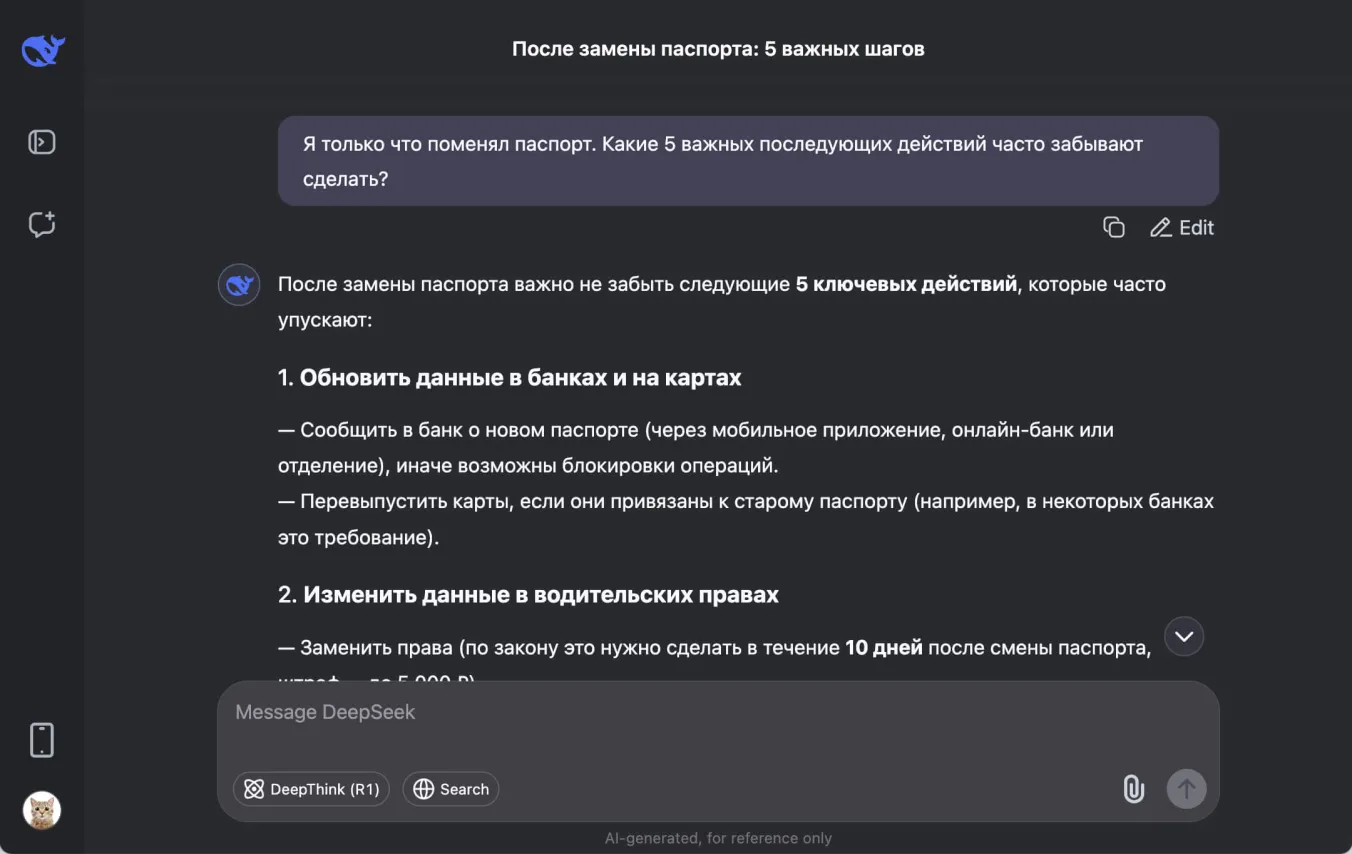Click heading «Изменить данные в водительских правах»
The width and height of the screenshot is (1352, 854).
tap(540, 595)
